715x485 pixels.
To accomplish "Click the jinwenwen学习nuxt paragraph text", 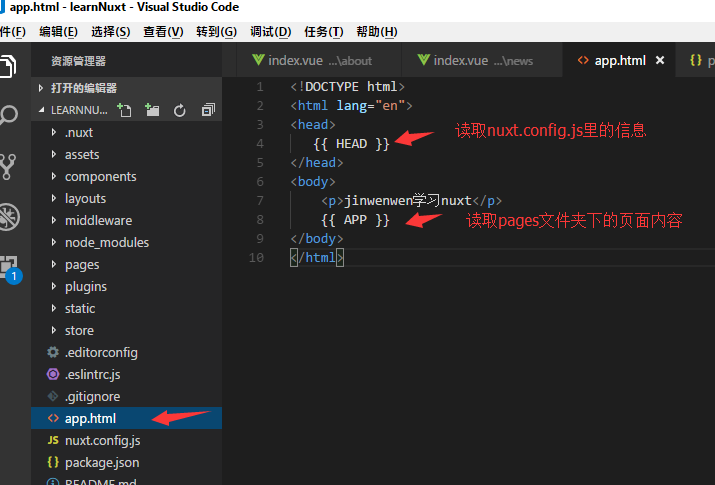I will 408,201.
